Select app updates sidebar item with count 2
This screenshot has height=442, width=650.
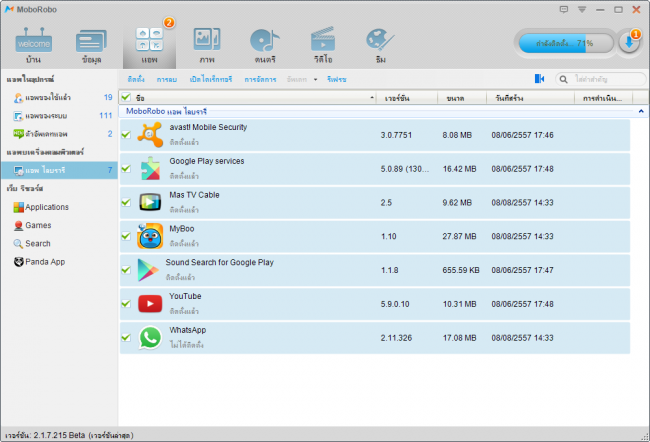(60, 134)
